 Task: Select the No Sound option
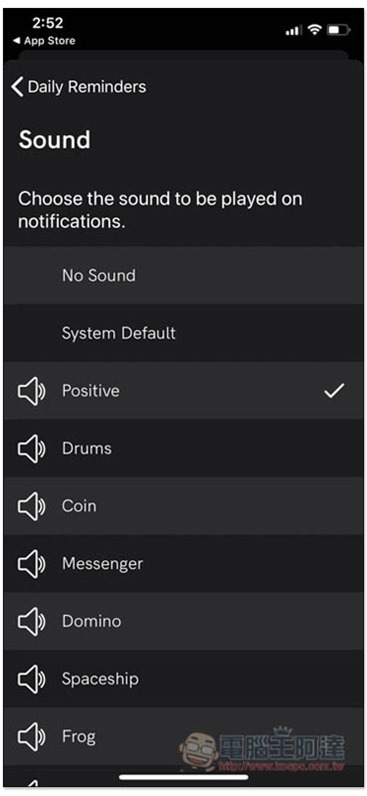point(183,276)
